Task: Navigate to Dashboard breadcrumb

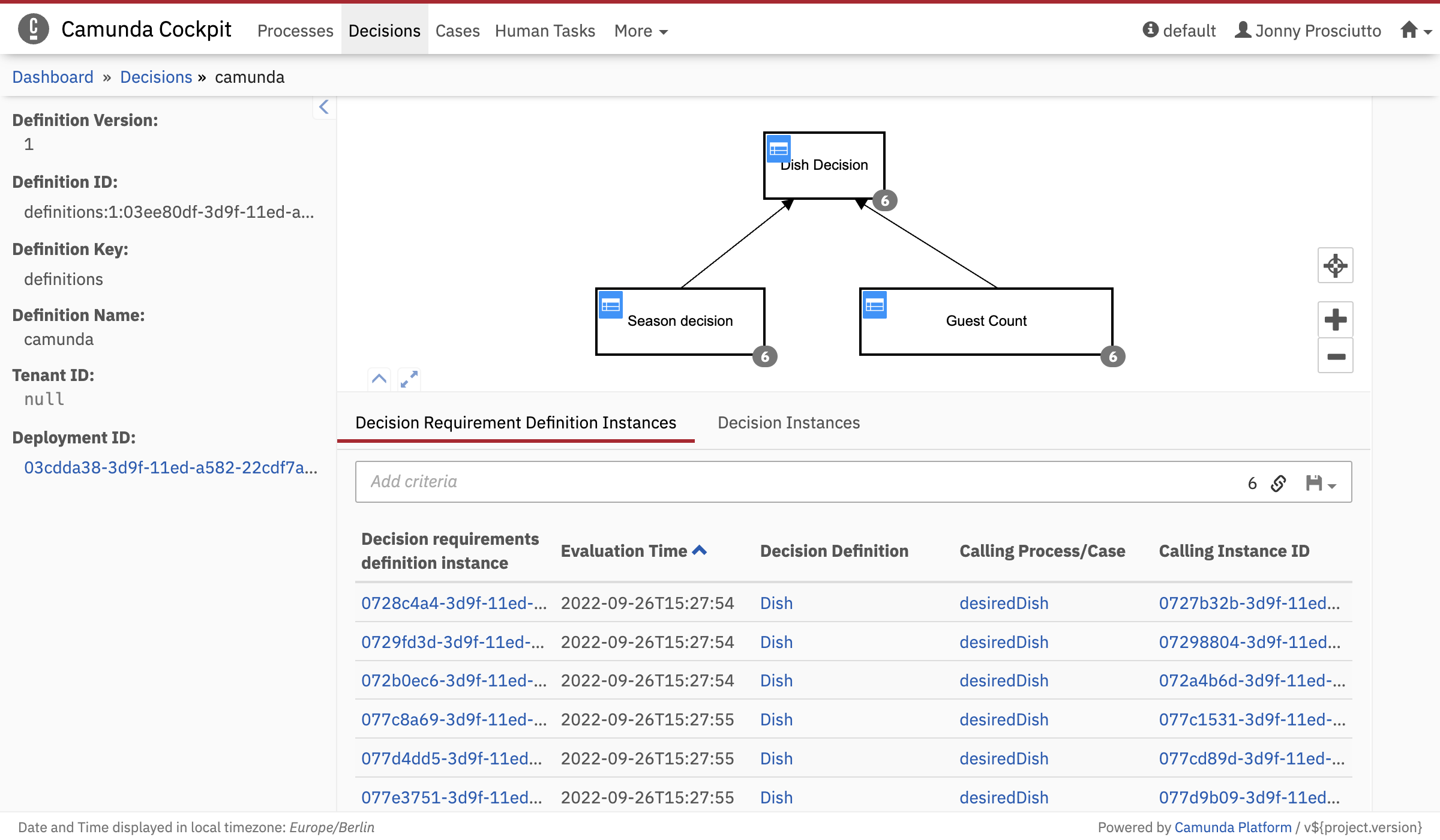Action: 53,77
